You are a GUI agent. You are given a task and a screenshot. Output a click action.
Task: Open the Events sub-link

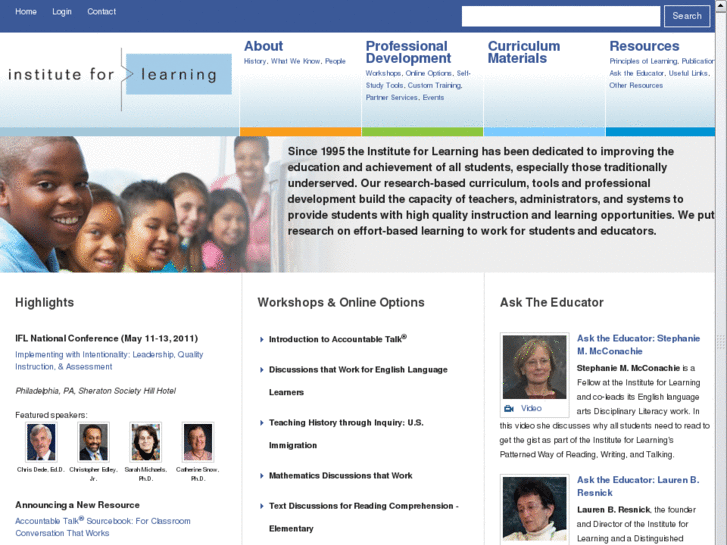[x=433, y=97]
